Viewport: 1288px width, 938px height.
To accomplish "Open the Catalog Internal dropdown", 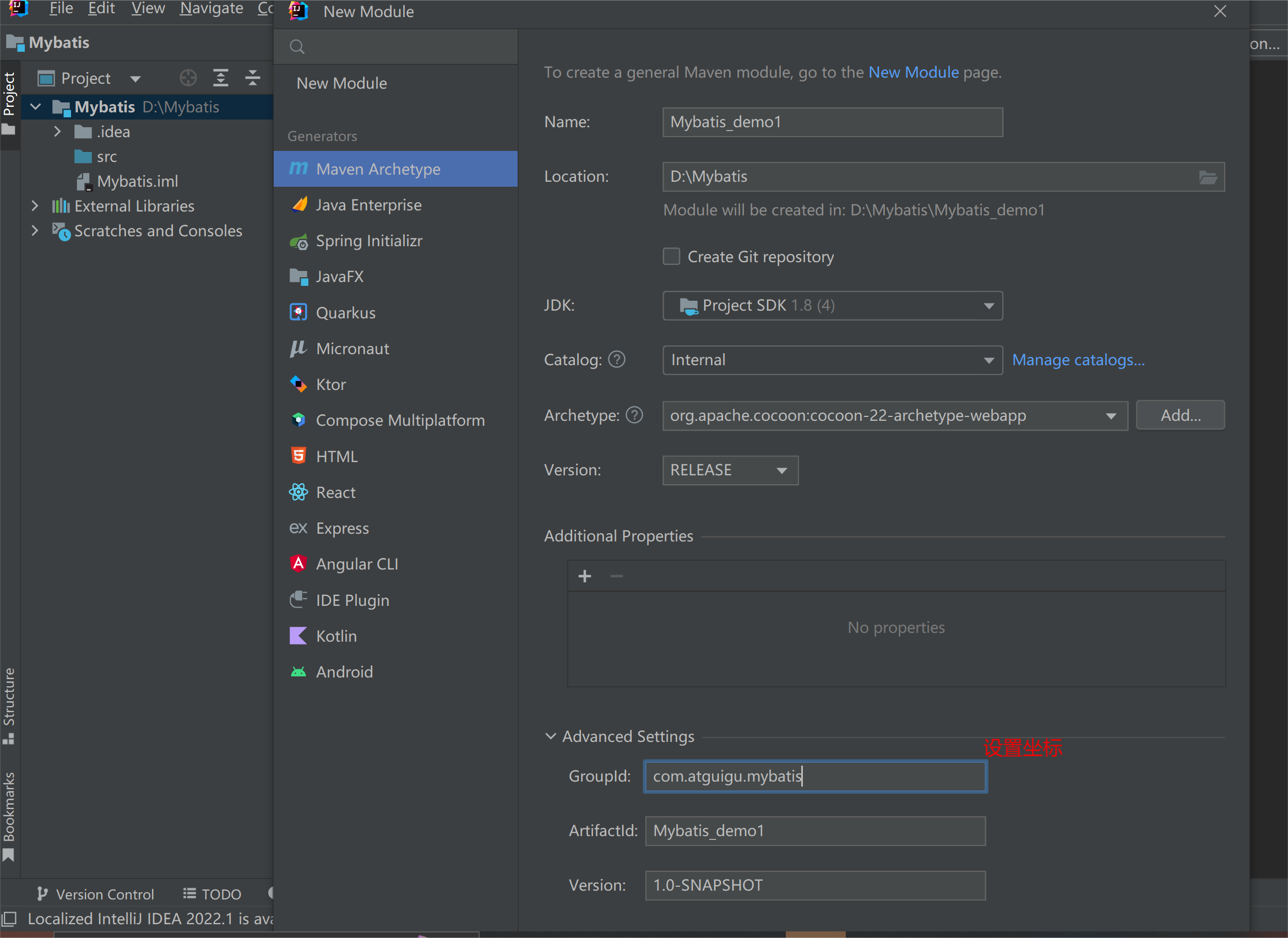I will [x=832, y=360].
